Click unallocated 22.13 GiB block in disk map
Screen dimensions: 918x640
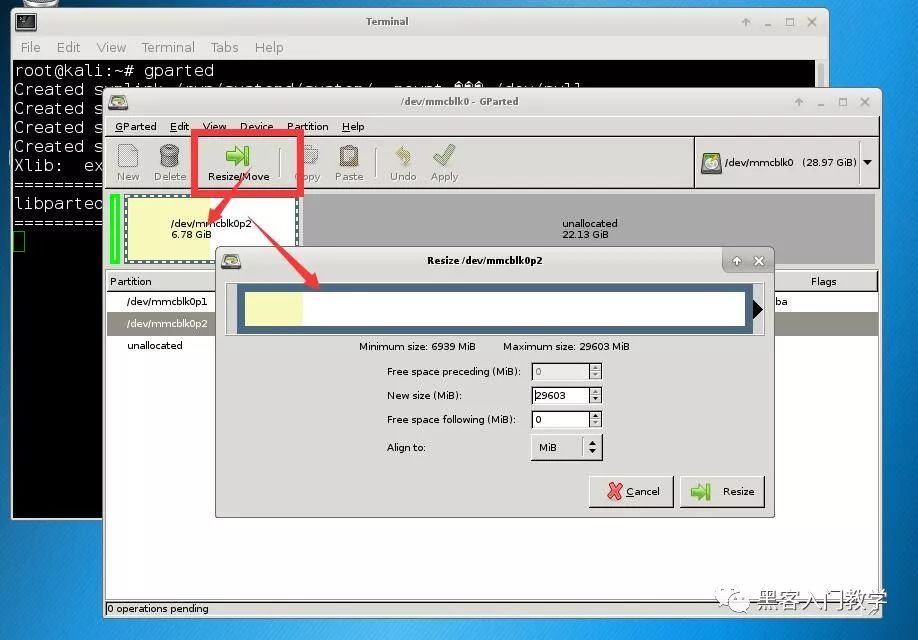pyautogui.click(x=589, y=229)
